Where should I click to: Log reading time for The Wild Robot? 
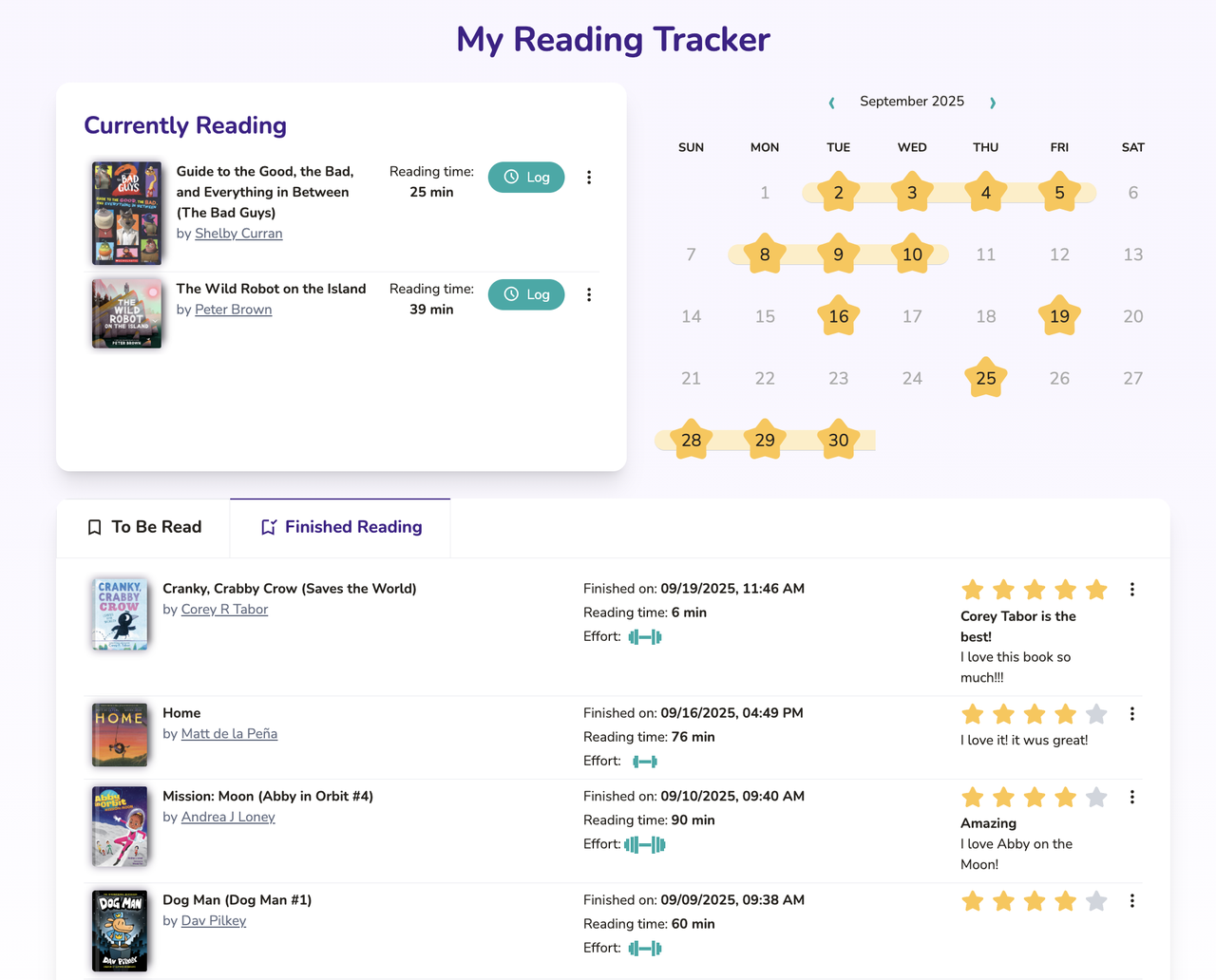tap(526, 294)
